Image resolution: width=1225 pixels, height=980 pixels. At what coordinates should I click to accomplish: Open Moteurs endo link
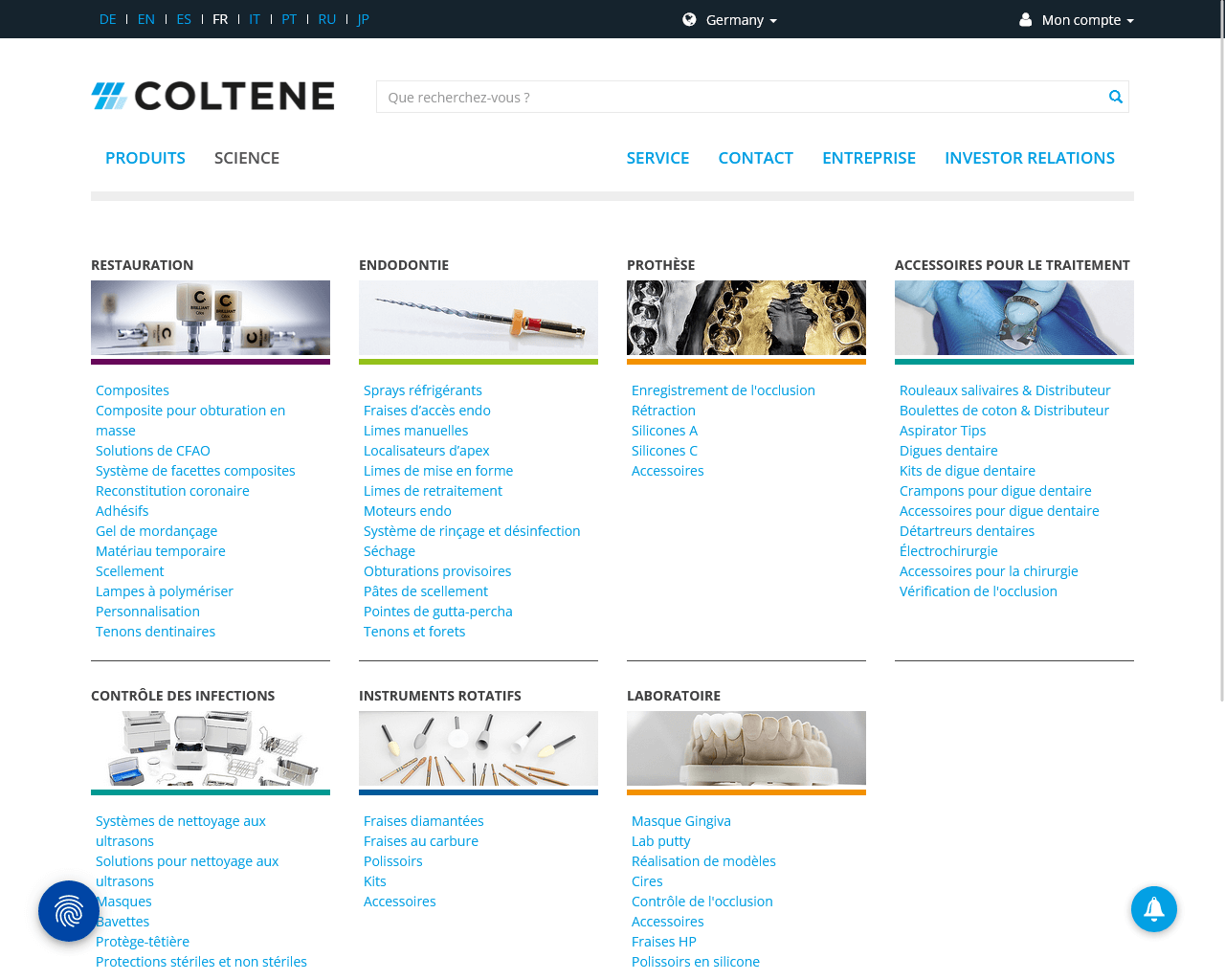coord(408,511)
